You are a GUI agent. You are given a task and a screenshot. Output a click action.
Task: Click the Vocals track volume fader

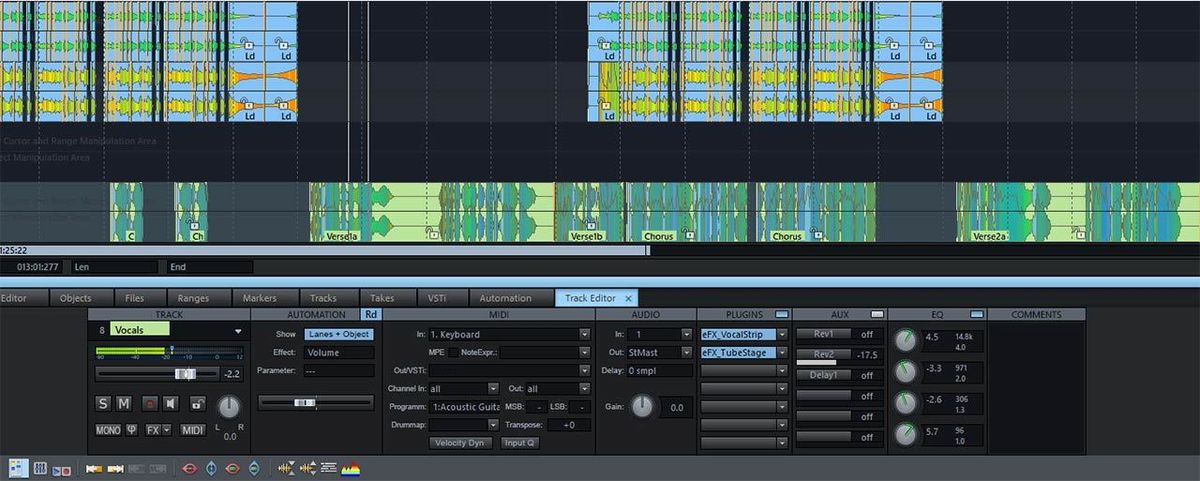[x=185, y=373]
